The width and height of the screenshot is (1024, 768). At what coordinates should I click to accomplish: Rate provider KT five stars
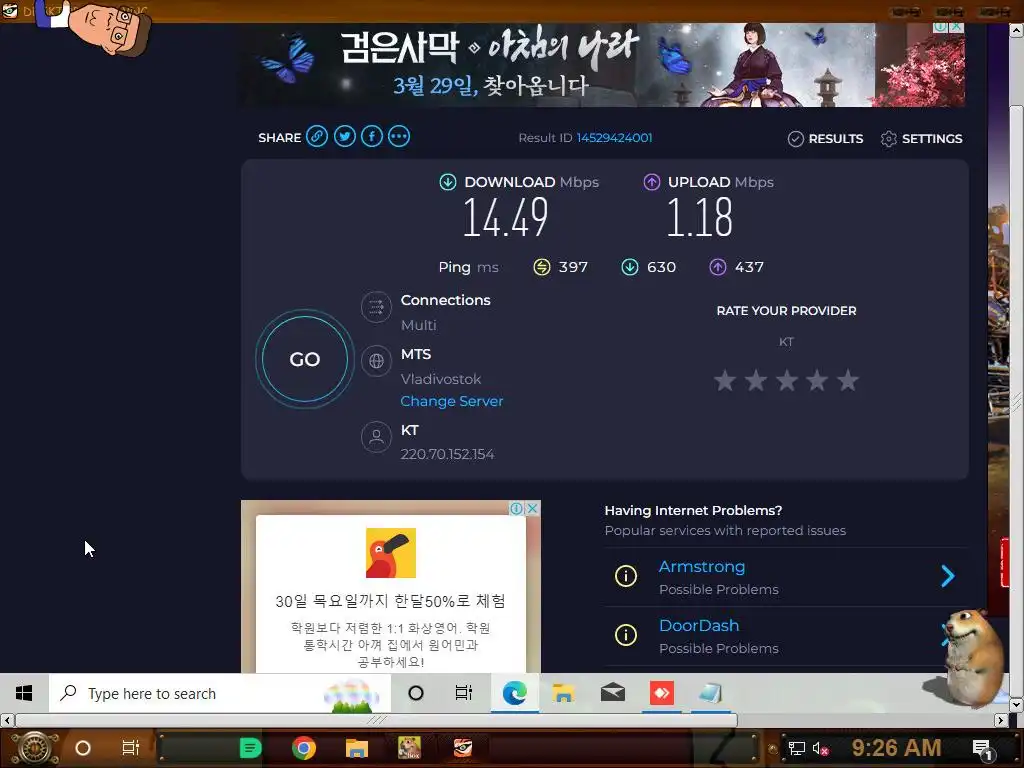[848, 380]
